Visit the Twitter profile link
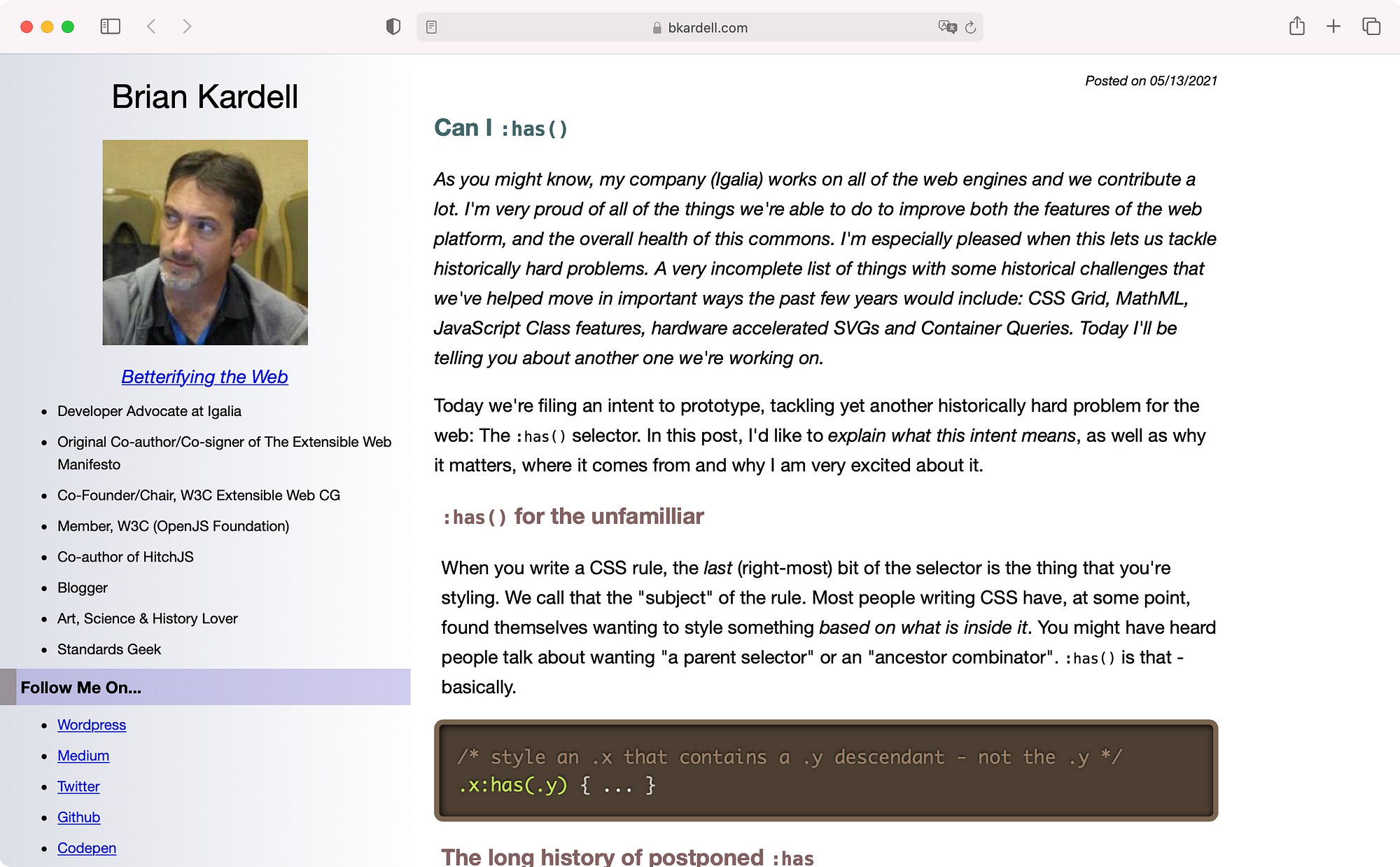This screenshot has width=1400, height=867. pos(78,786)
